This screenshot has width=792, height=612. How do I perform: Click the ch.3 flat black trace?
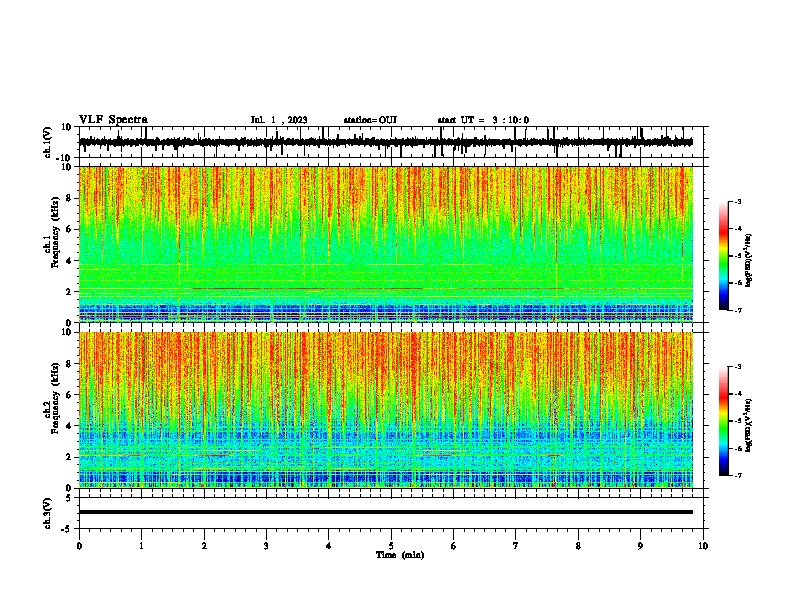point(386,512)
